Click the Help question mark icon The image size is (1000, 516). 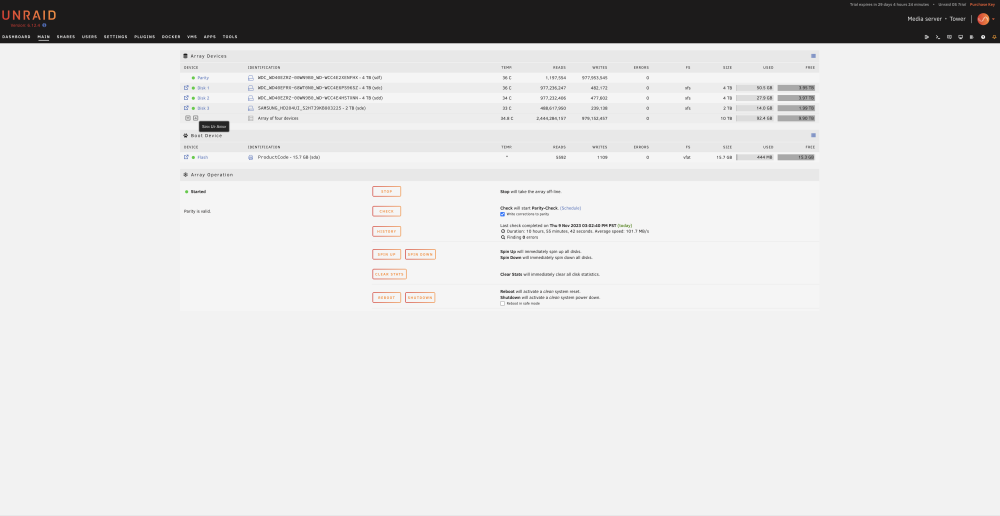983,37
